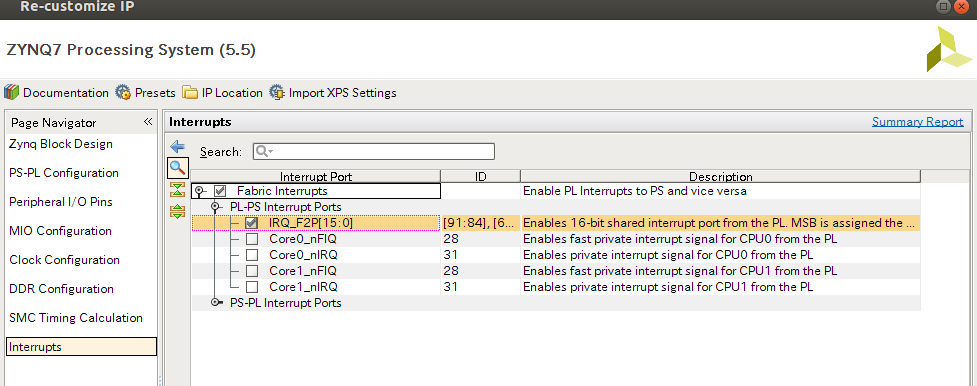The height and width of the screenshot is (386, 977).
Task: Click the PS-PL Interrupt Ports label
Action: click(285, 303)
